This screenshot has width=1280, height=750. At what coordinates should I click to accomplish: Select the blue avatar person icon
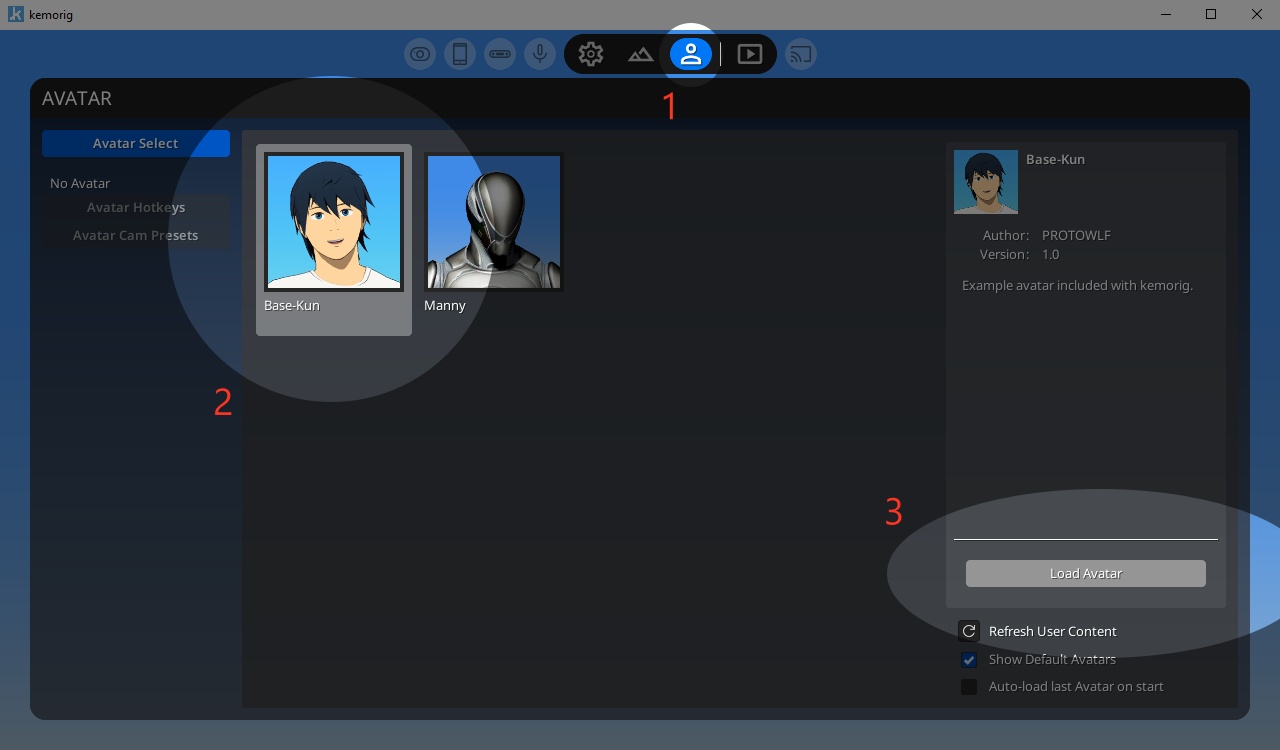coord(691,54)
